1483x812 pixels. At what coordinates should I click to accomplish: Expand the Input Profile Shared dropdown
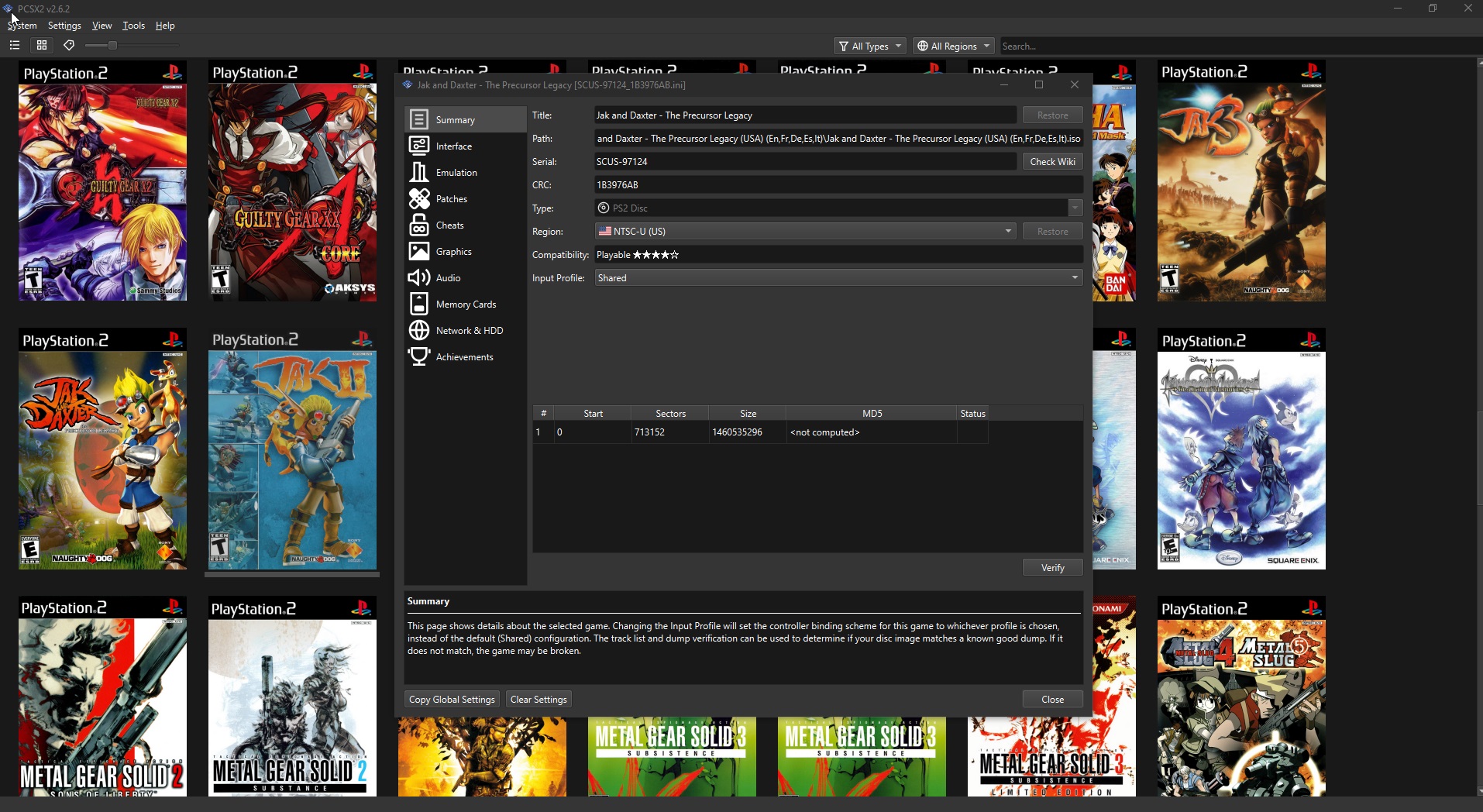point(838,277)
